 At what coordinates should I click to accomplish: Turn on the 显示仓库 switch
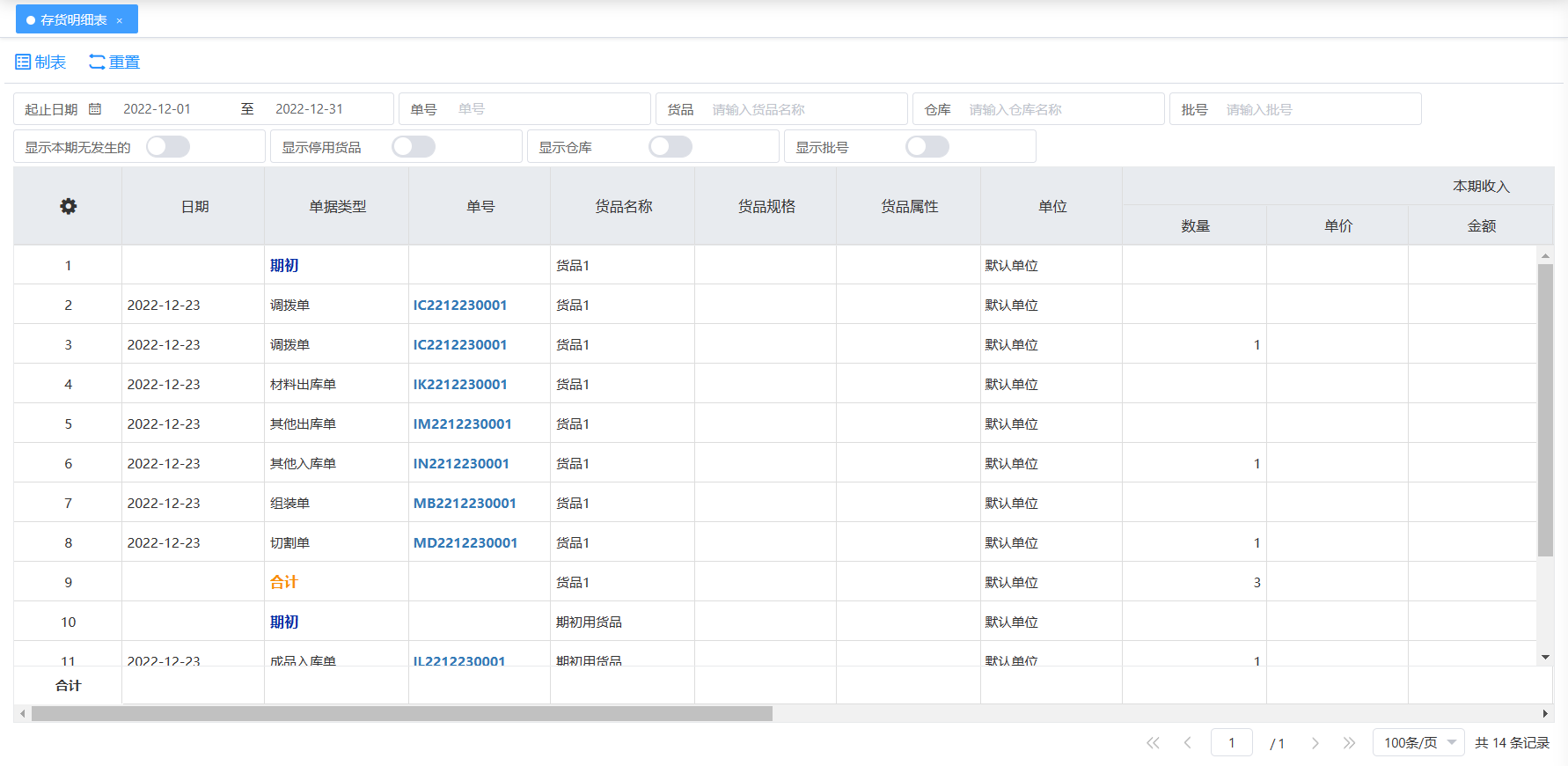coord(670,147)
